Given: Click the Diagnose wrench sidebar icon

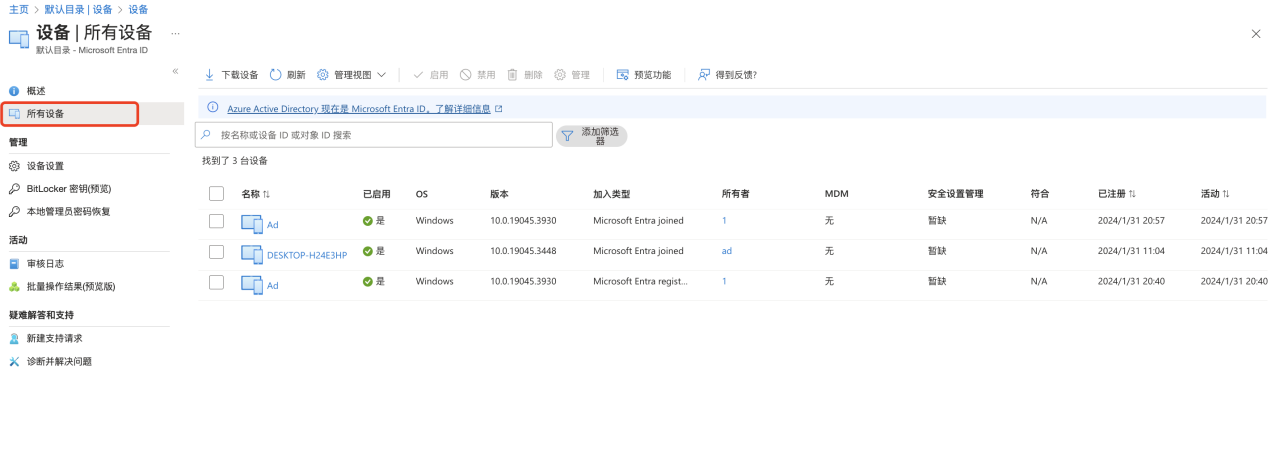Looking at the screenshot, I should (14, 362).
